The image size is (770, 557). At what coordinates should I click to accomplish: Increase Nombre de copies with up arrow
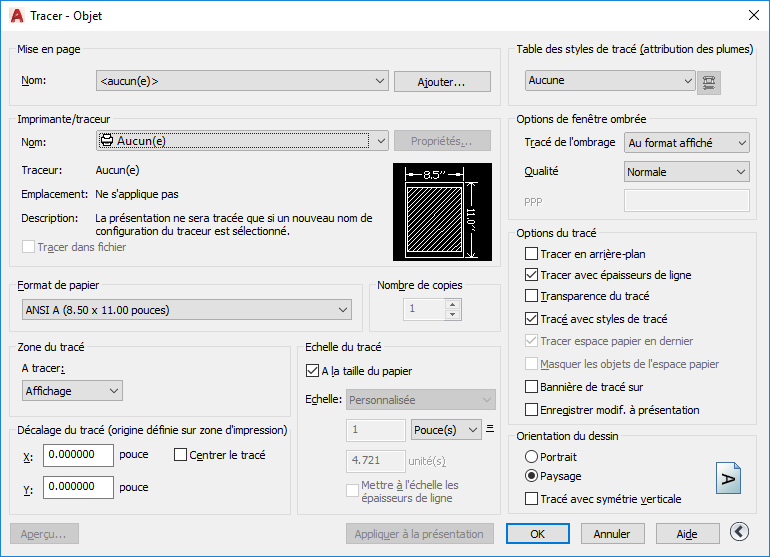[x=453, y=305]
